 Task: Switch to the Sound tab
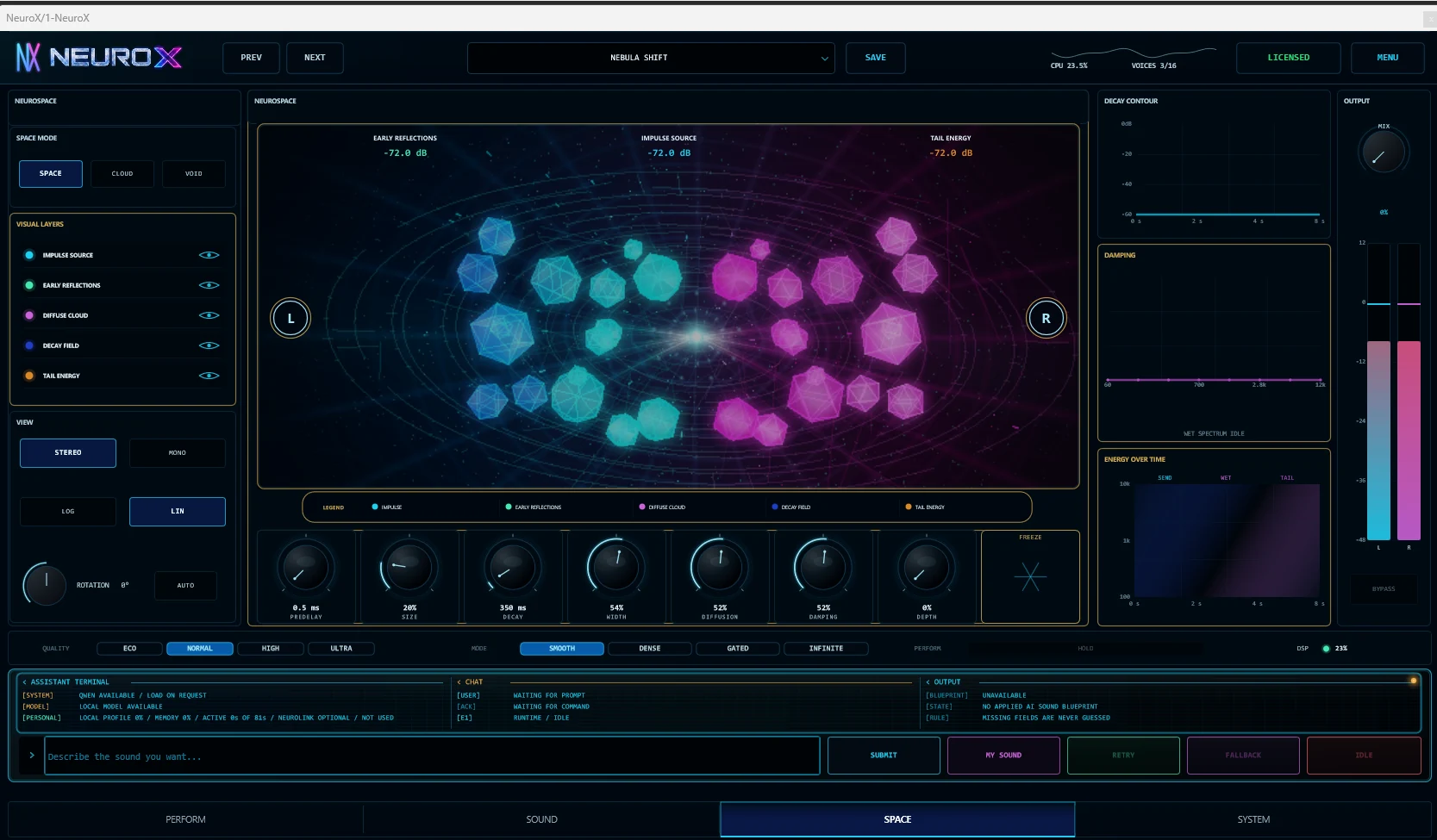(541, 819)
